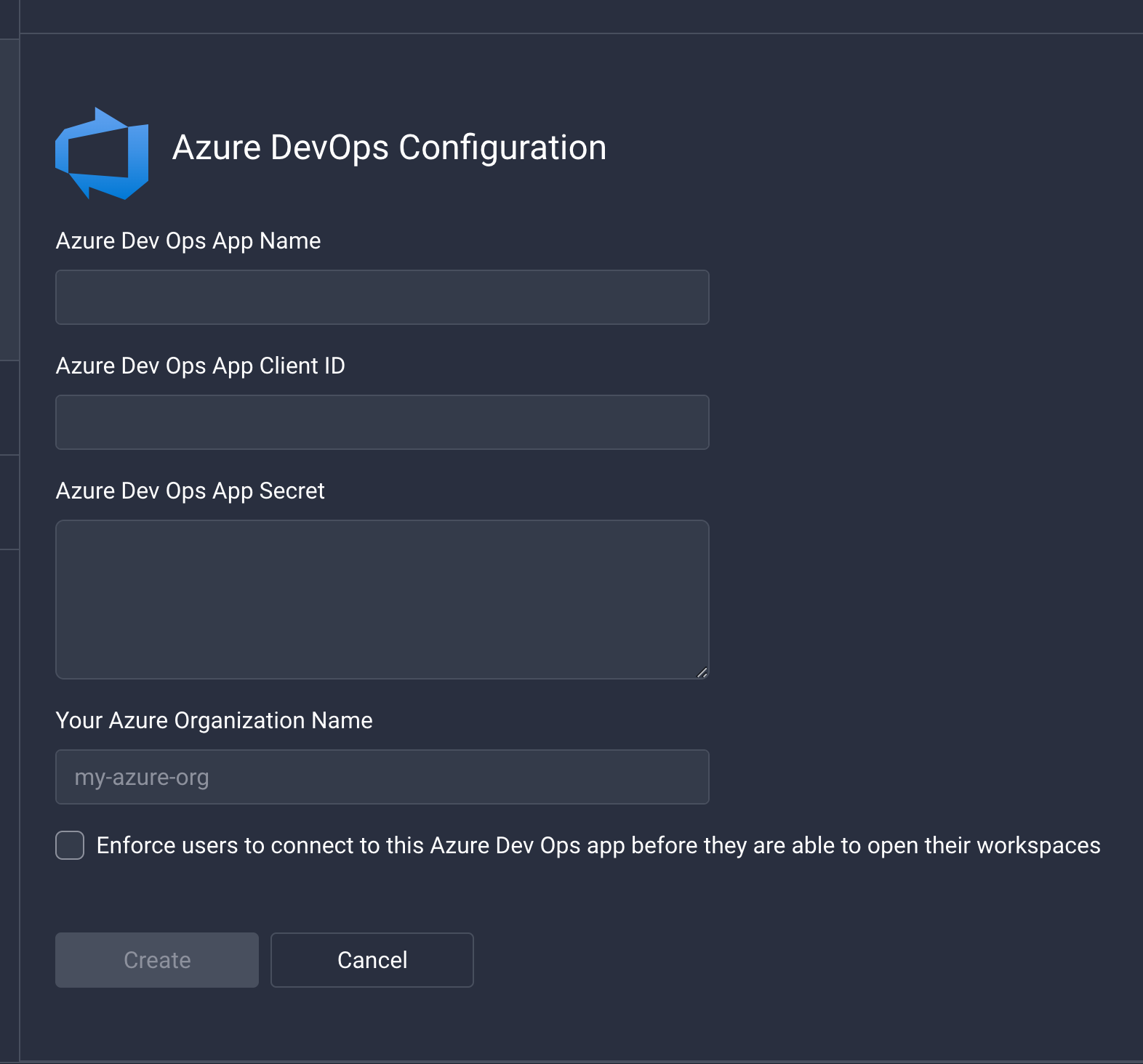Grab the App Secret textarea resize handle
1143x1064 pixels.
point(702,672)
